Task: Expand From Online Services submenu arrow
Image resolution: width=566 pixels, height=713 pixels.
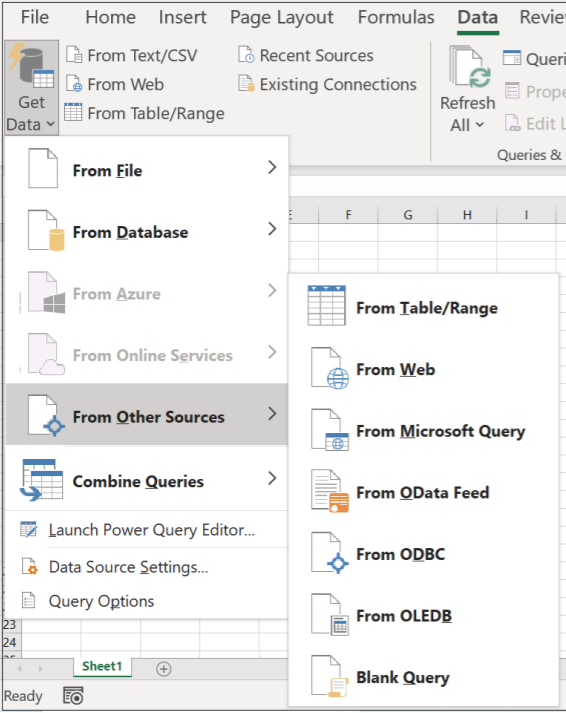Action: click(272, 352)
